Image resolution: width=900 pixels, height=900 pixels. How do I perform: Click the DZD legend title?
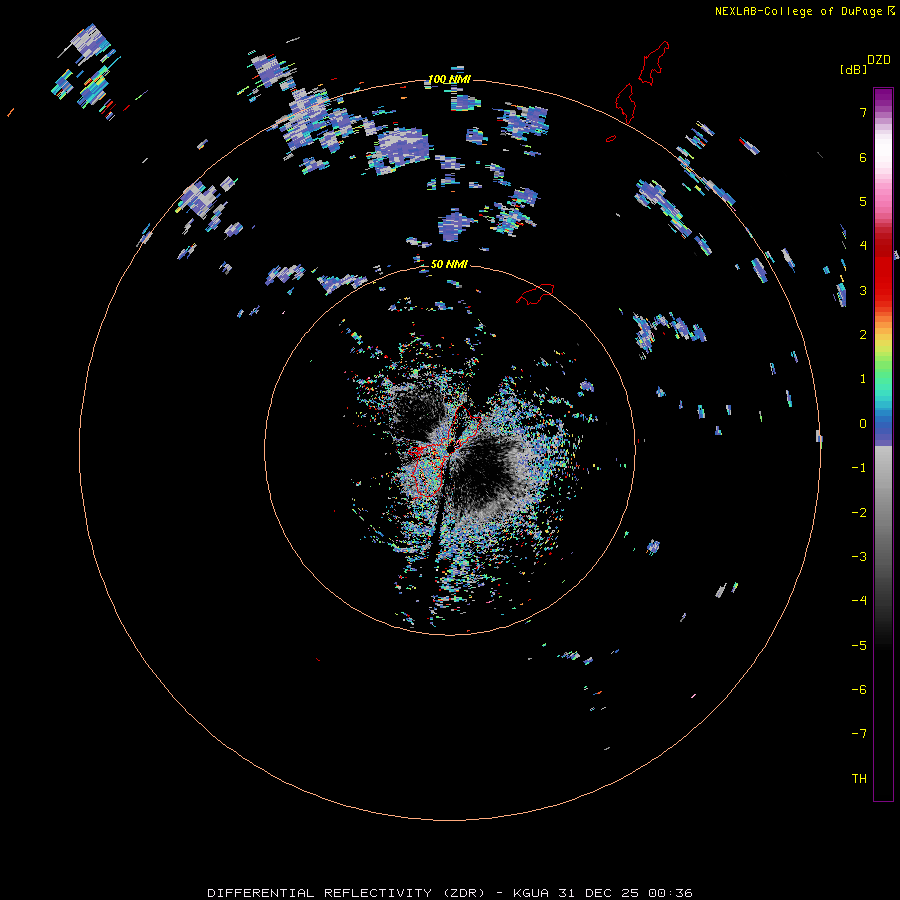(x=878, y=59)
